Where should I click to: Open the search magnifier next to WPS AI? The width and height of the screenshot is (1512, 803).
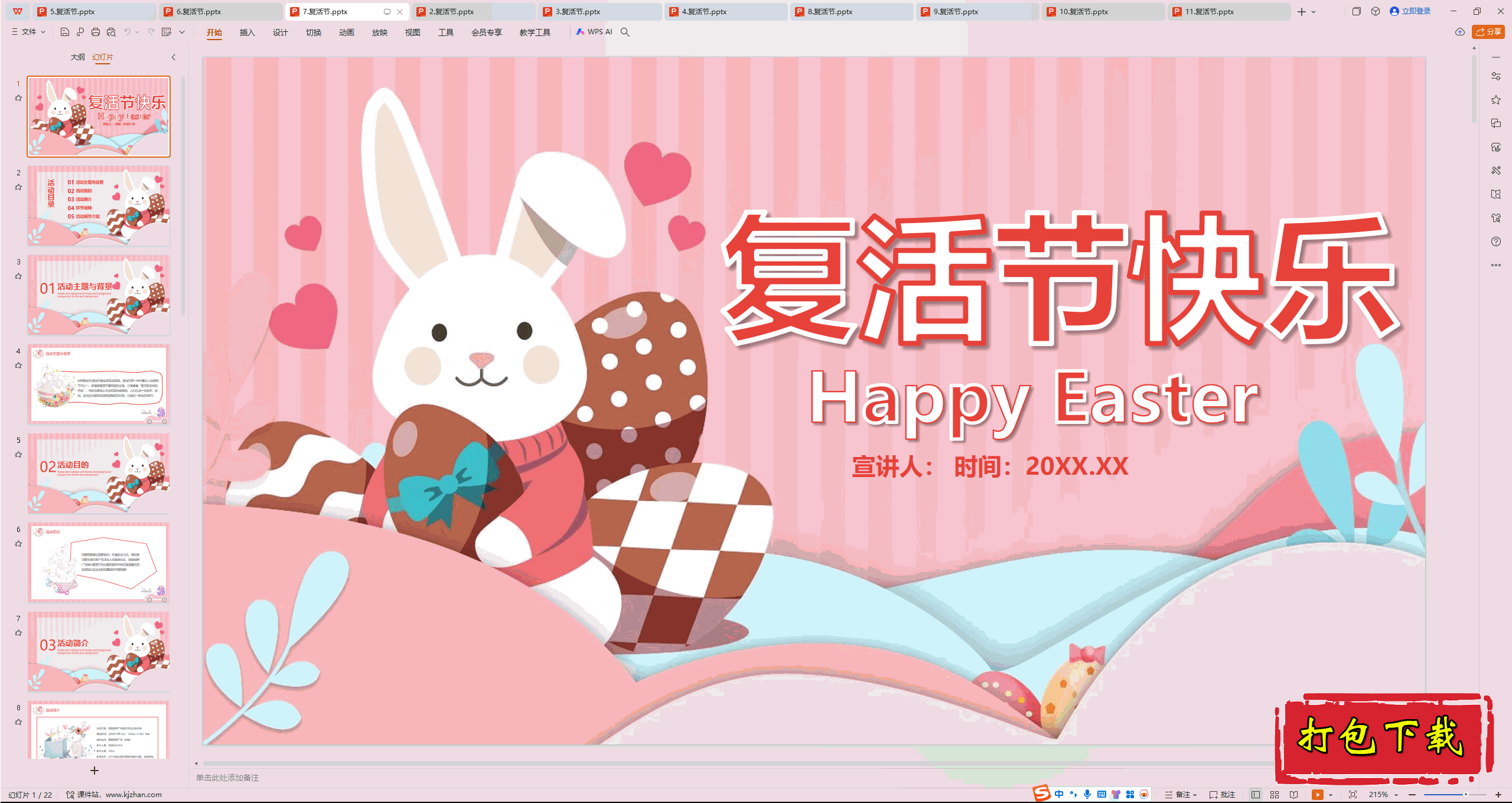pyautogui.click(x=625, y=32)
